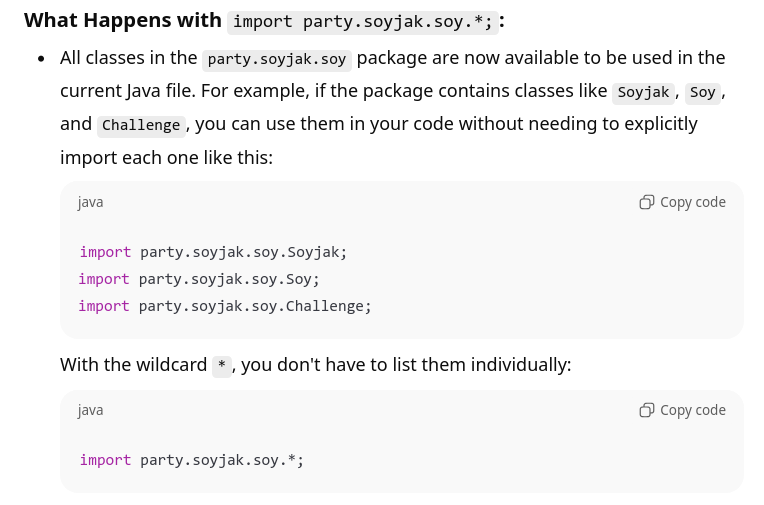The height and width of the screenshot is (505, 764).
Task: Click the "java" language label of the second code block
Action: 90,410
